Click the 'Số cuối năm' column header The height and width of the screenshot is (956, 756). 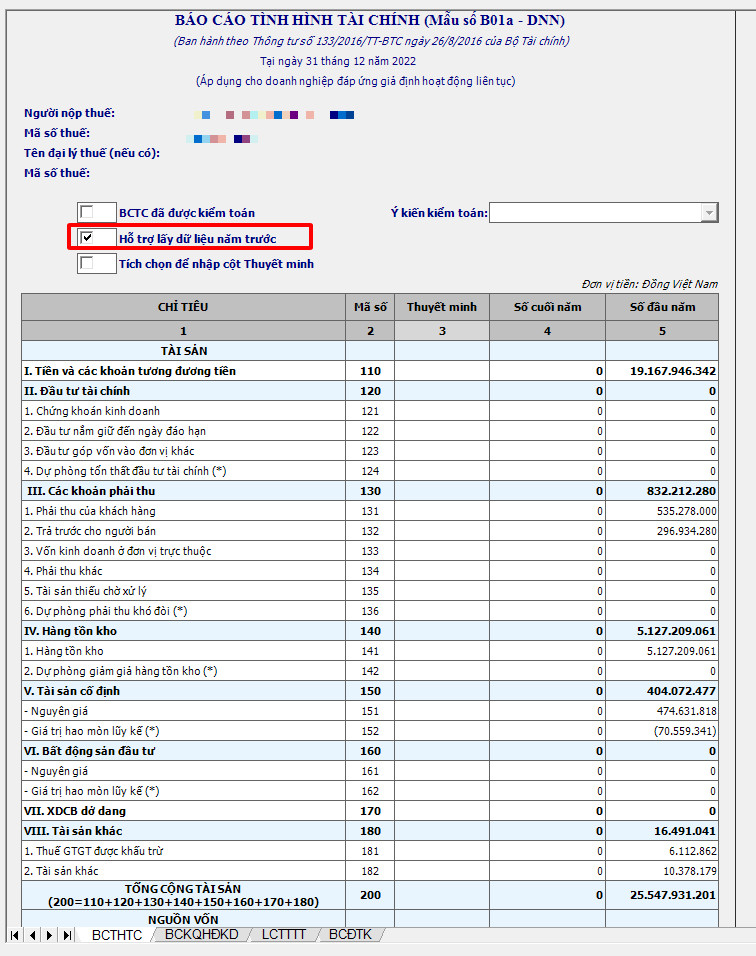(547, 307)
